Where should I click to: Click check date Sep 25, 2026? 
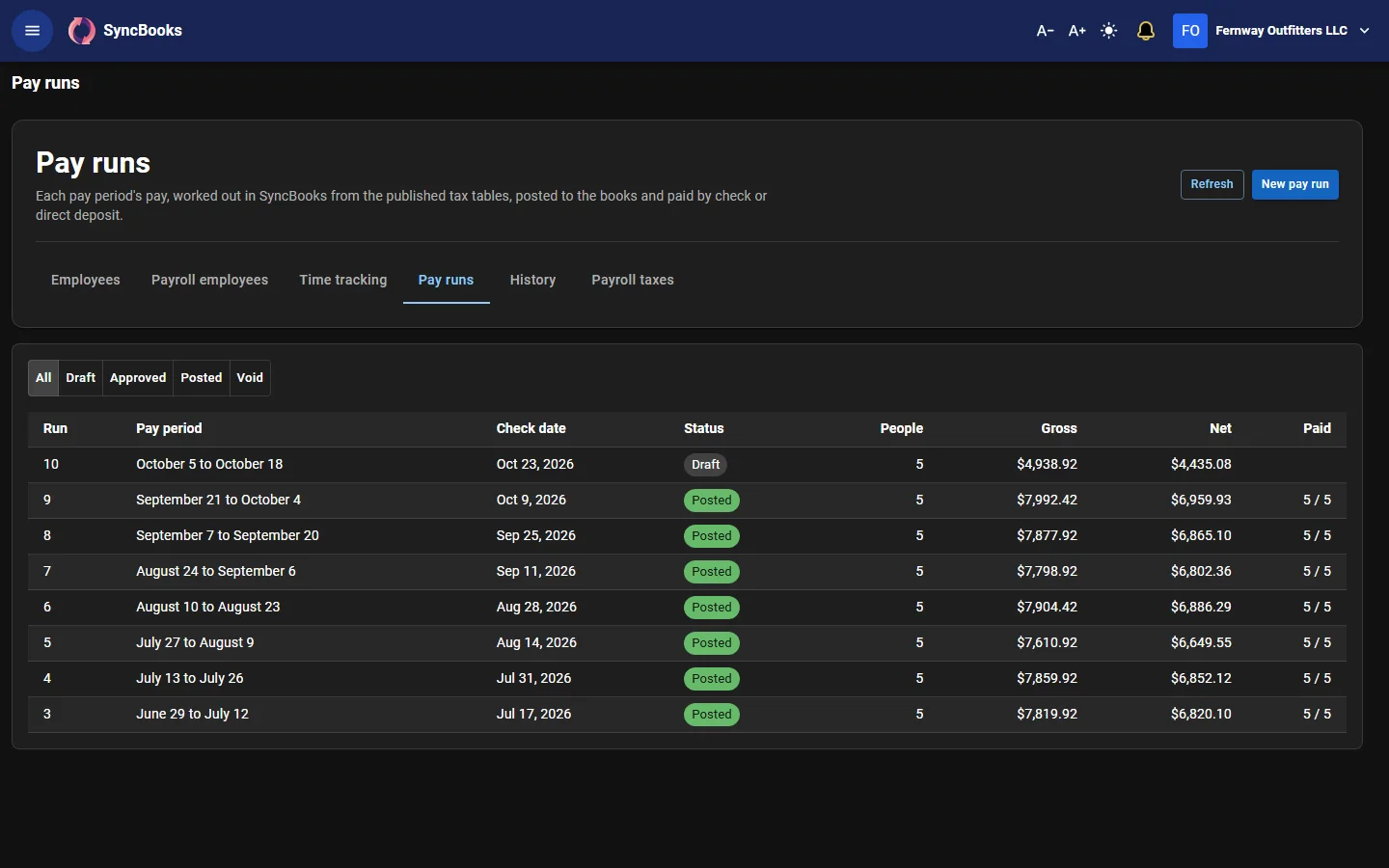(x=536, y=536)
